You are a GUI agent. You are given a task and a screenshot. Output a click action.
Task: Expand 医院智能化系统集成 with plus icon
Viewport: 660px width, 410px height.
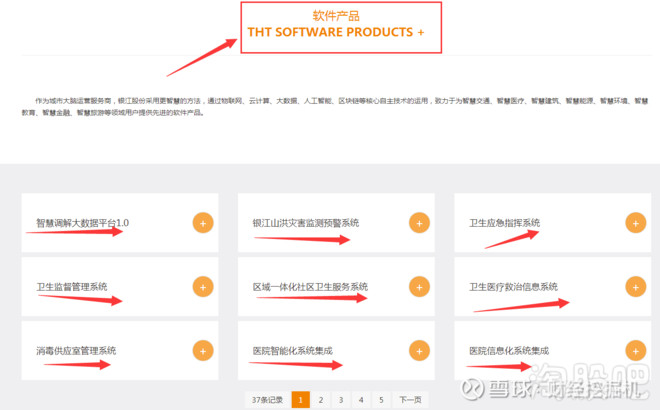click(420, 351)
